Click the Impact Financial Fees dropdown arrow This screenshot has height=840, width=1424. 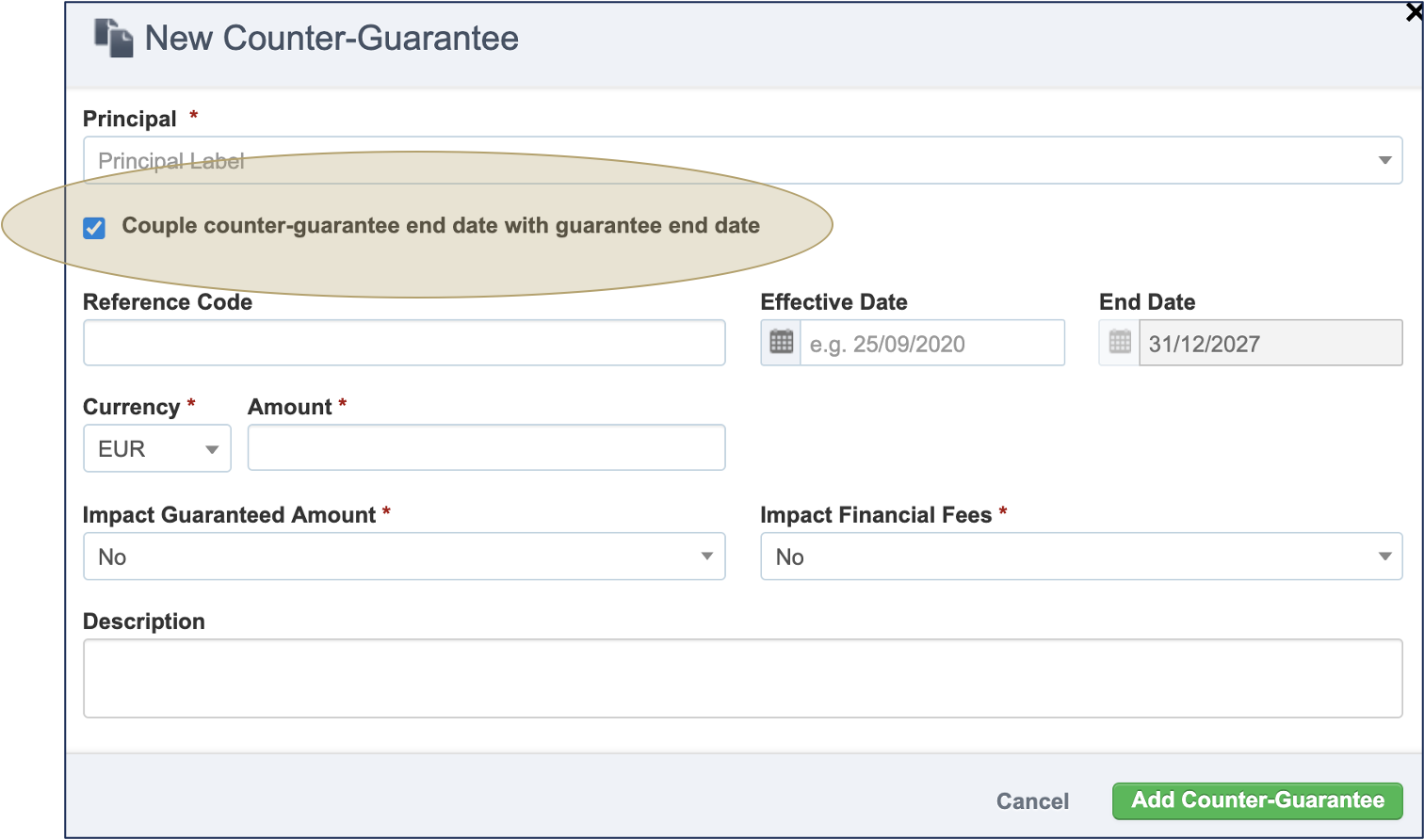point(1385,557)
